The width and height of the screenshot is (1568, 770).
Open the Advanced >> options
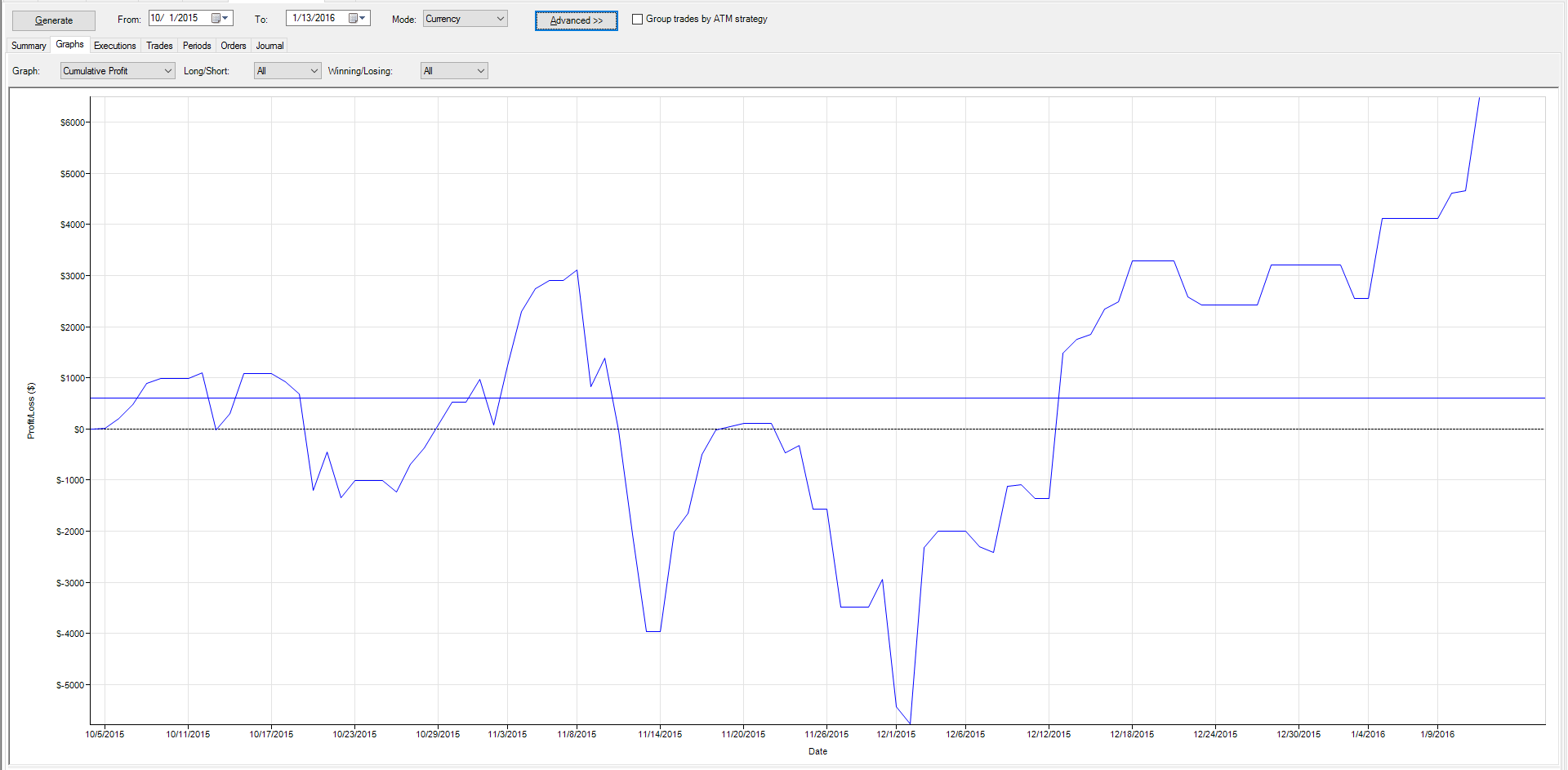point(577,20)
